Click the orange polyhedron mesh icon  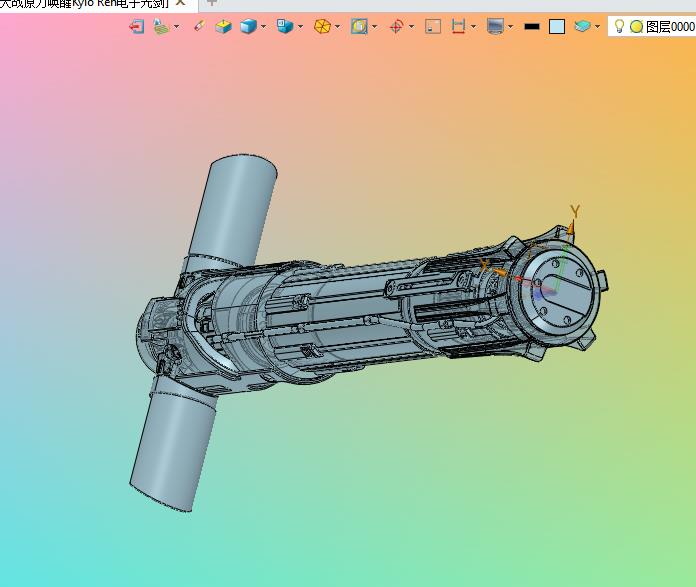tap(323, 27)
